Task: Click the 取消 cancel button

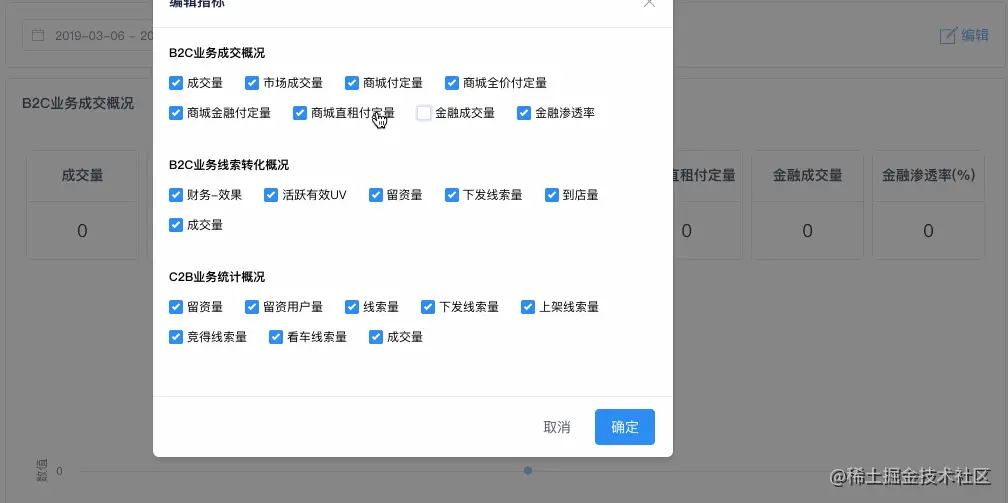Action: (x=557, y=427)
